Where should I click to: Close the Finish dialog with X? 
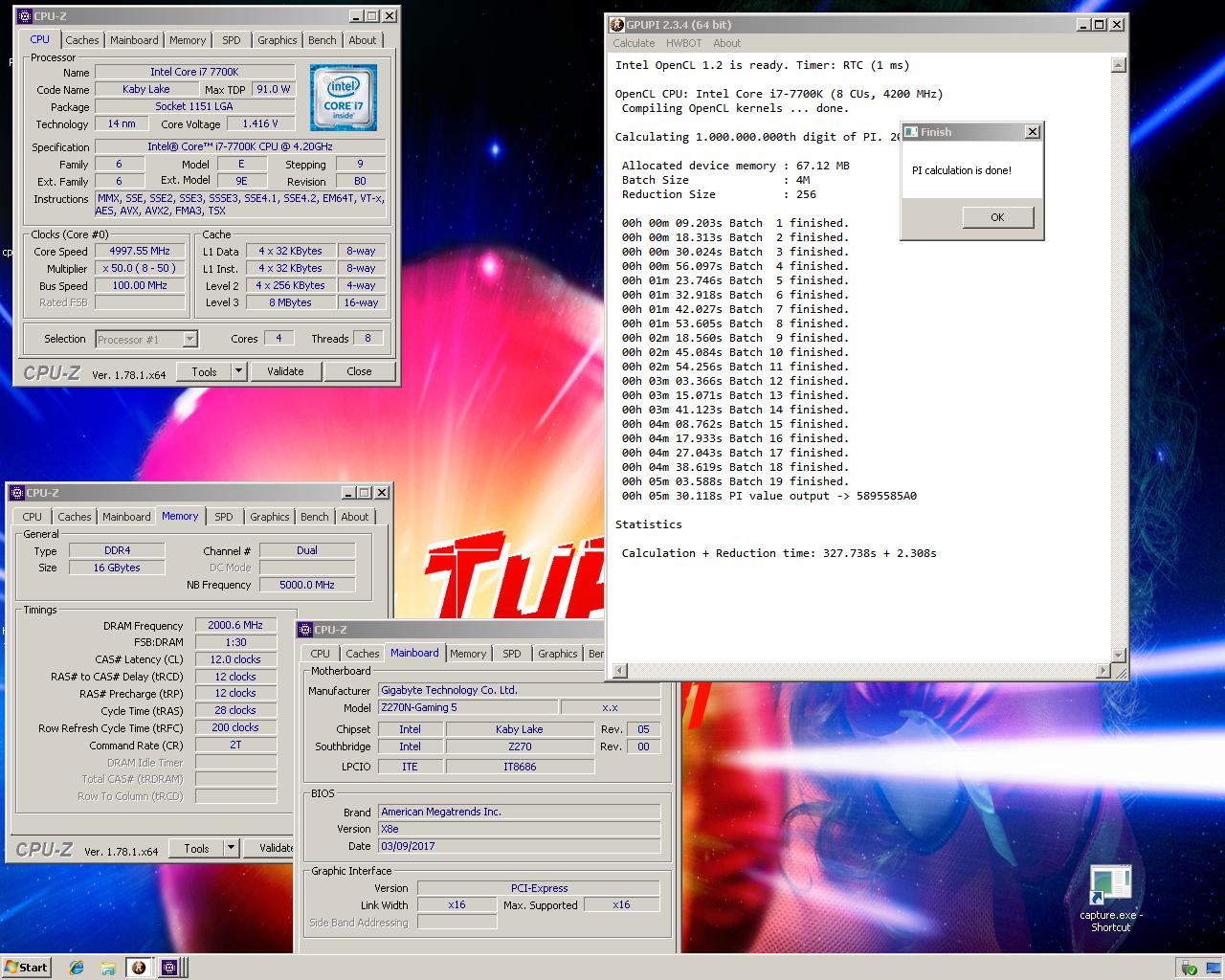(x=1032, y=132)
